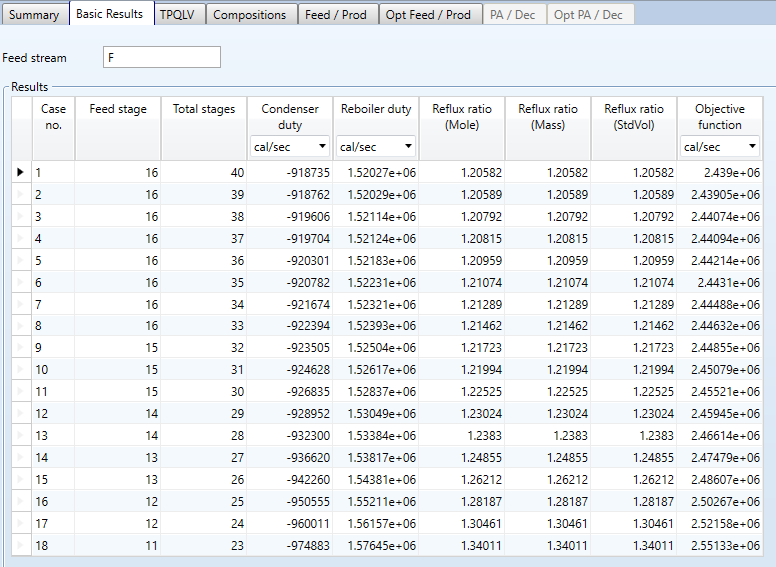Screen dimensions: 776x567
Task: Click the Feed stream input field
Action: (162, 57)
